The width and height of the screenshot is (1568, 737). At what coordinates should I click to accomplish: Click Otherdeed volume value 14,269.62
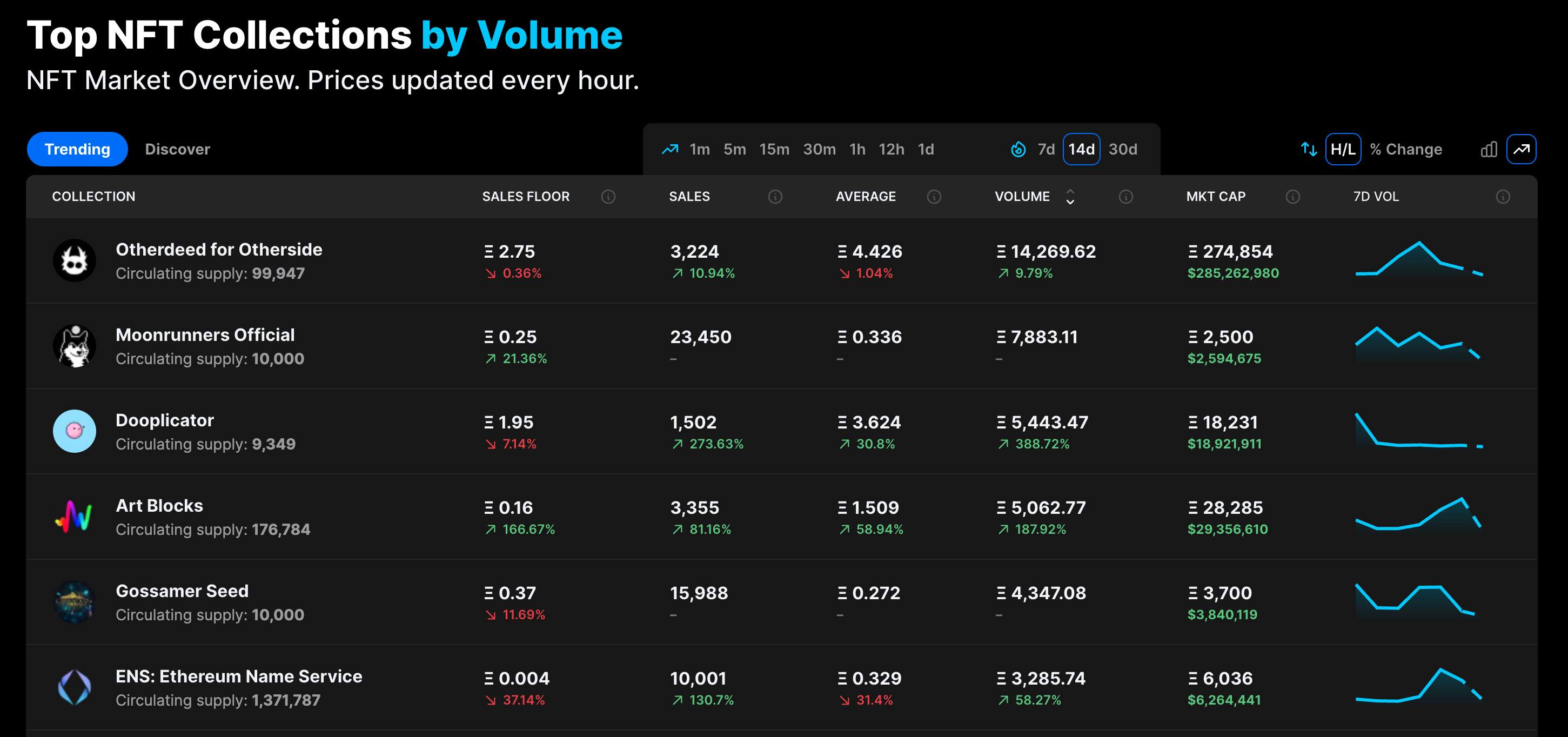(1046, 251)
